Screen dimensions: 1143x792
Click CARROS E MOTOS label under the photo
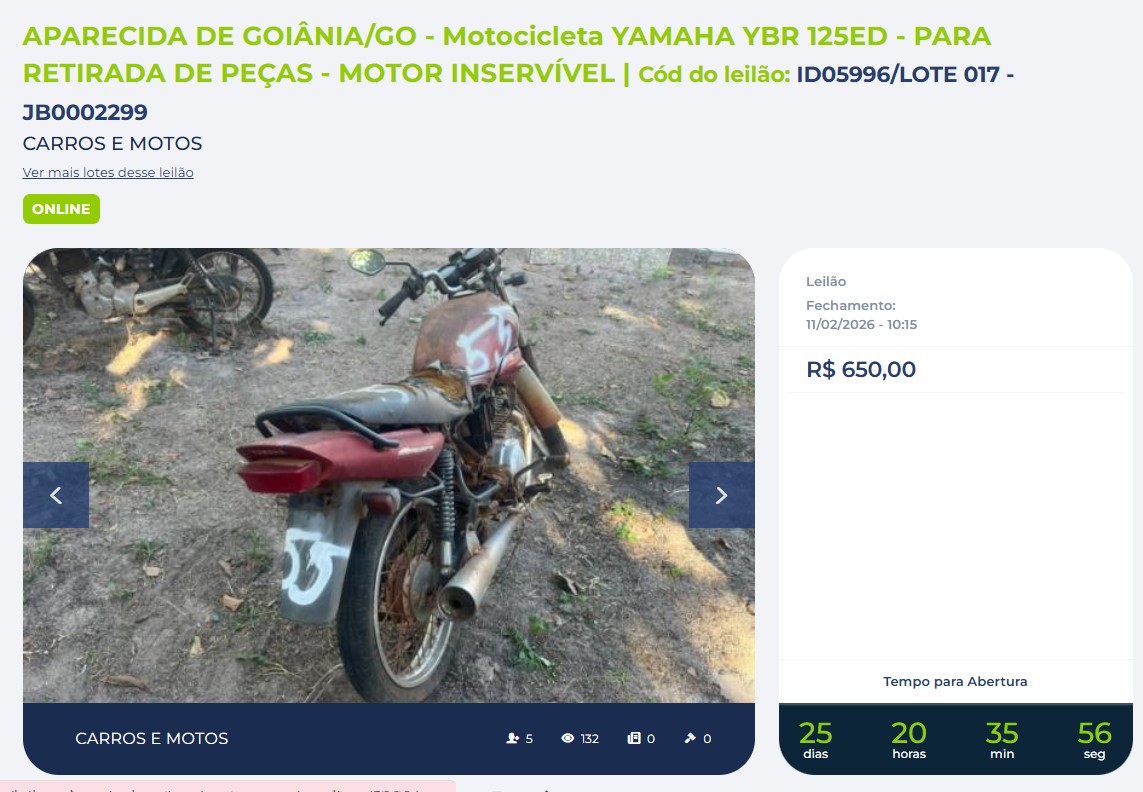point(152,739)
